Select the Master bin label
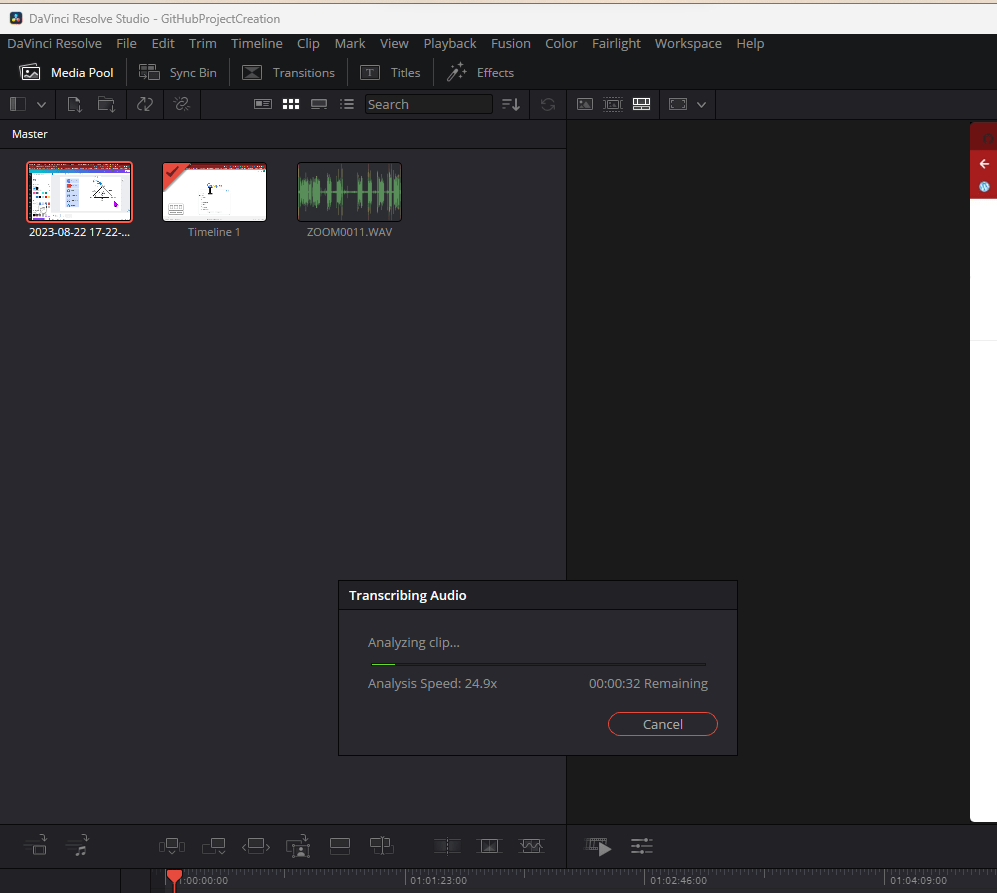Viewport: 997px width, 893px height. click(30, 134)
